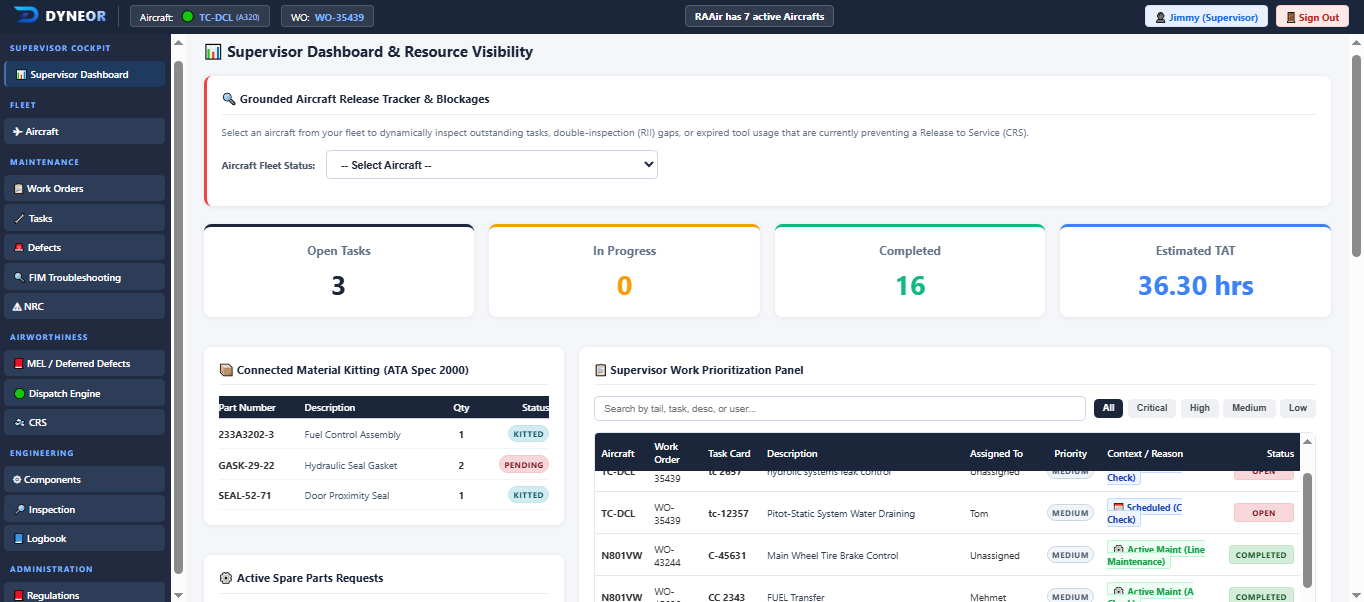The width and height of the screenshot is (1364, 602).
Task: Click the Estimated TAT card
Action: coord(1195,271)
